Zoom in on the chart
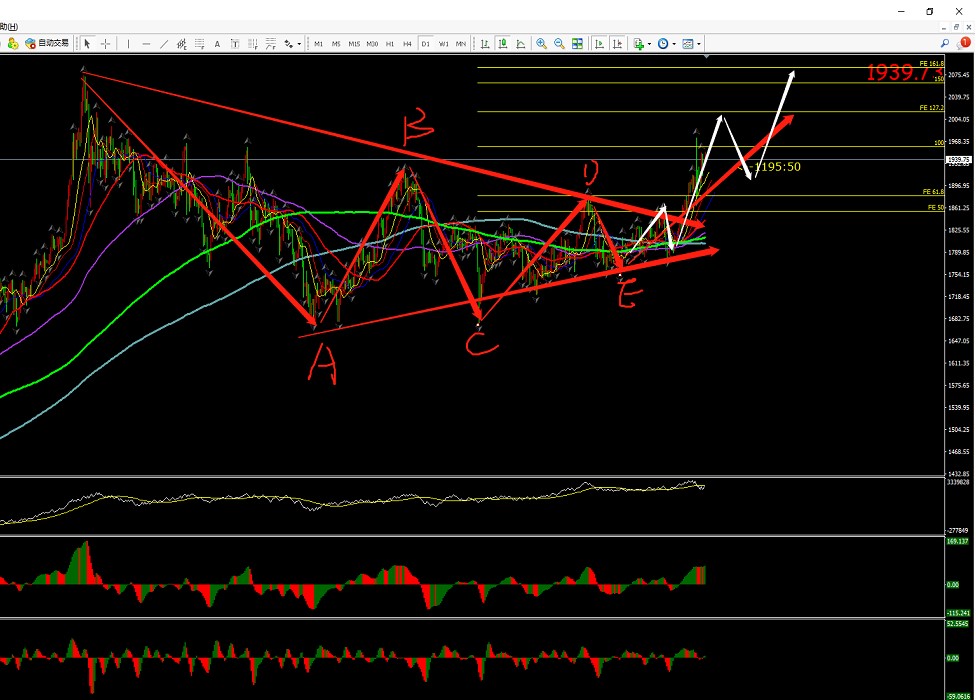 pos(541,44)
